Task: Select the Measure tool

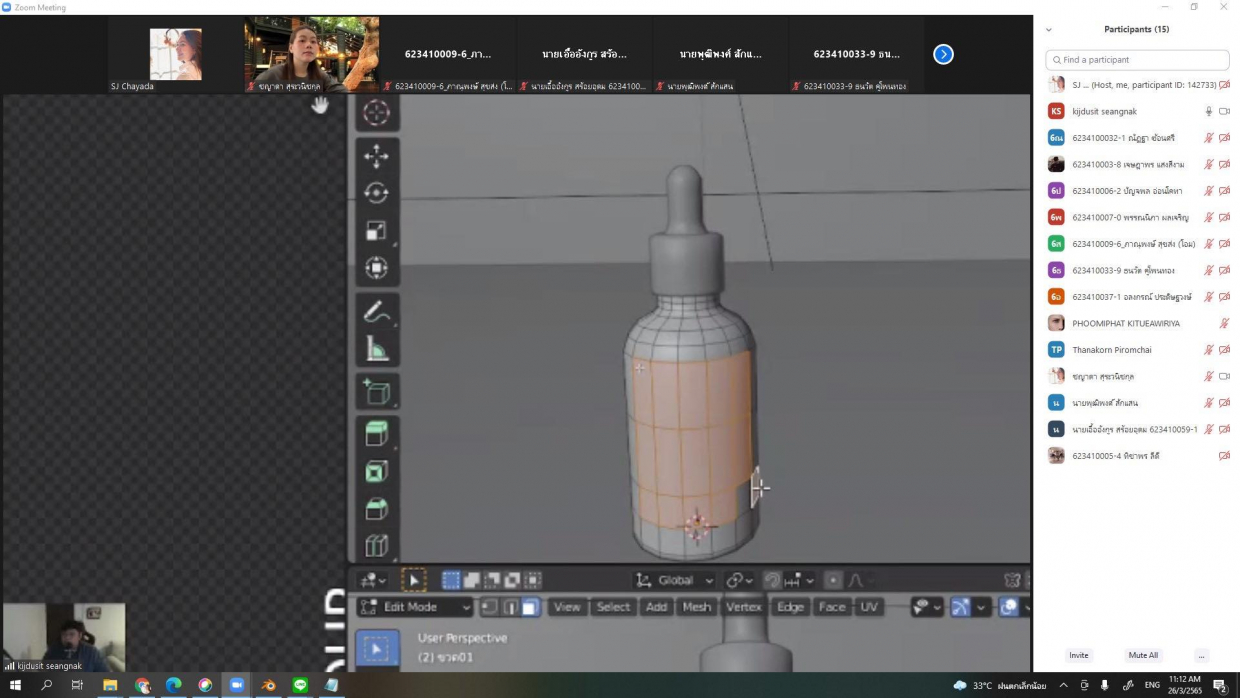Action: tap(376, 348)
